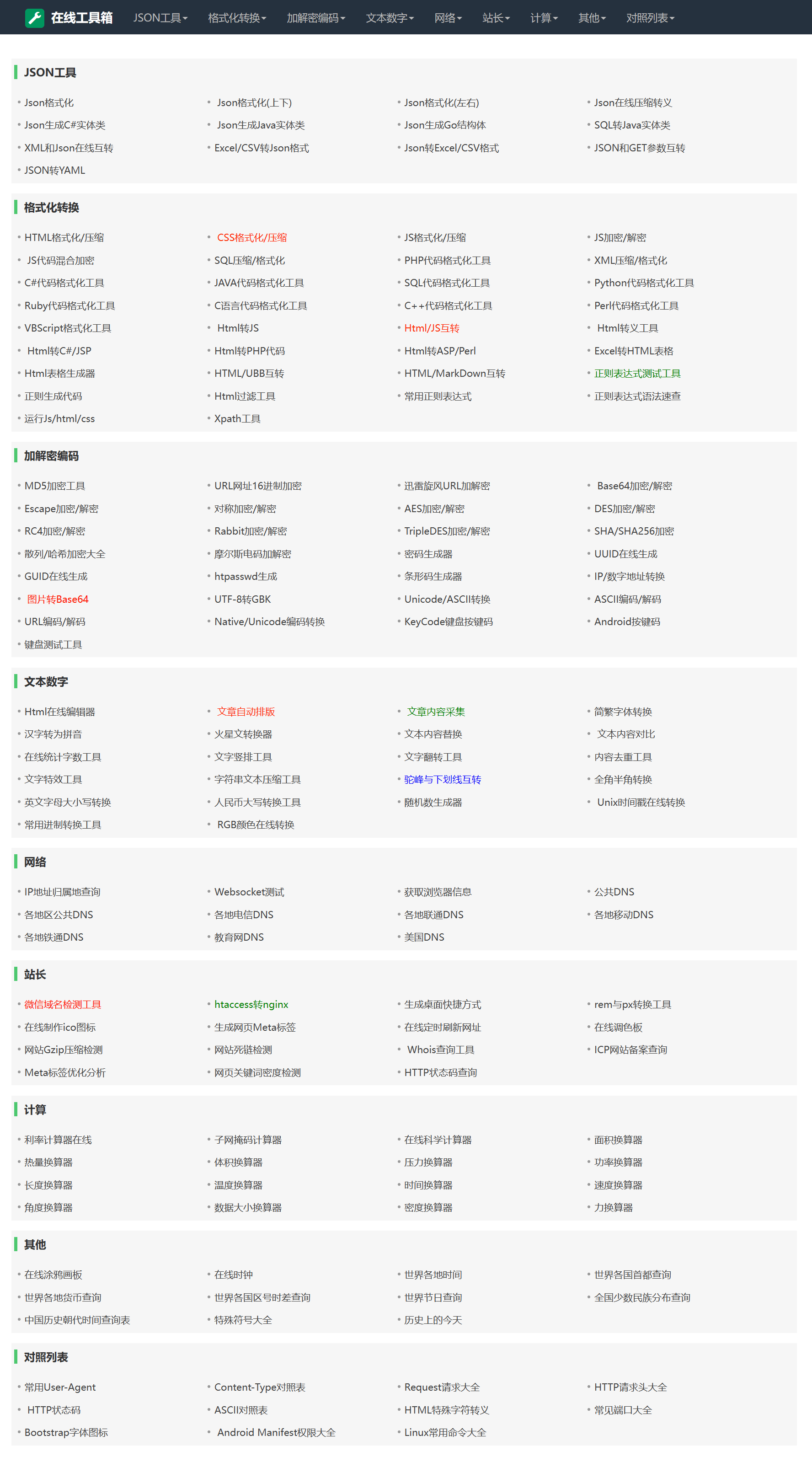Open 图片转Base64 tool

(57, 600)
